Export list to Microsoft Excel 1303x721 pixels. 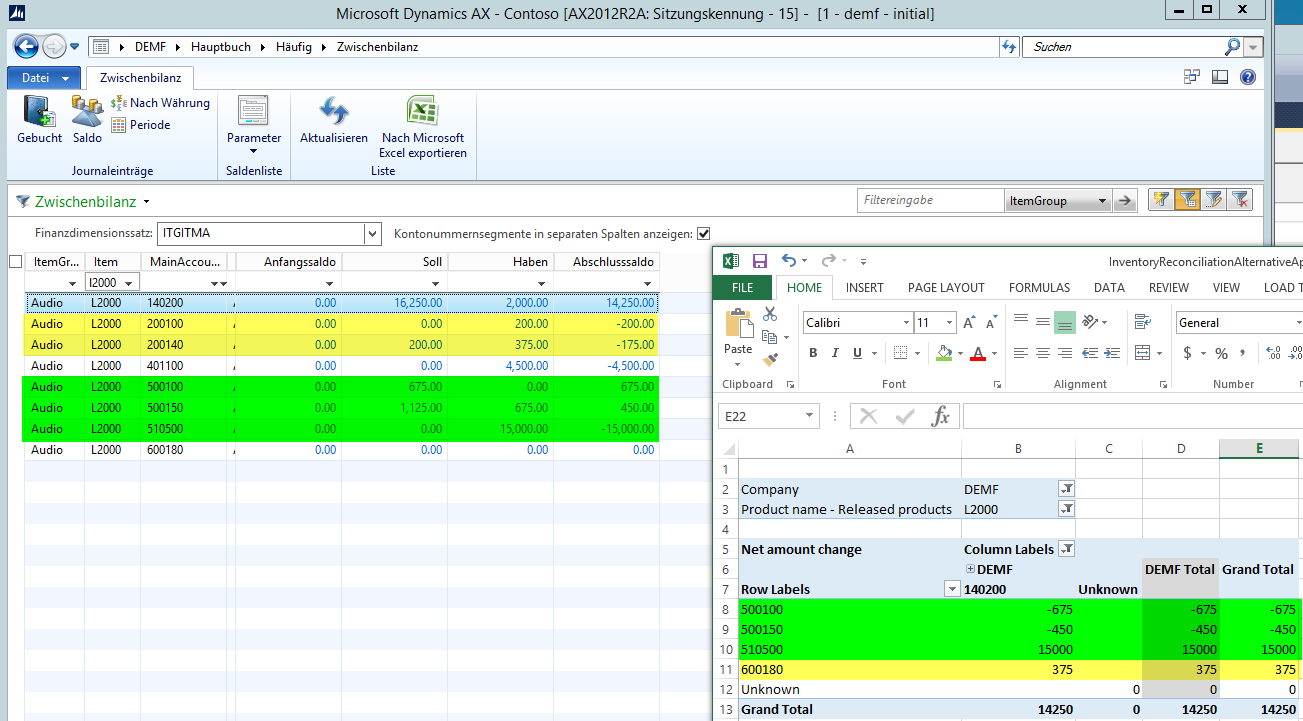[423, 124]
